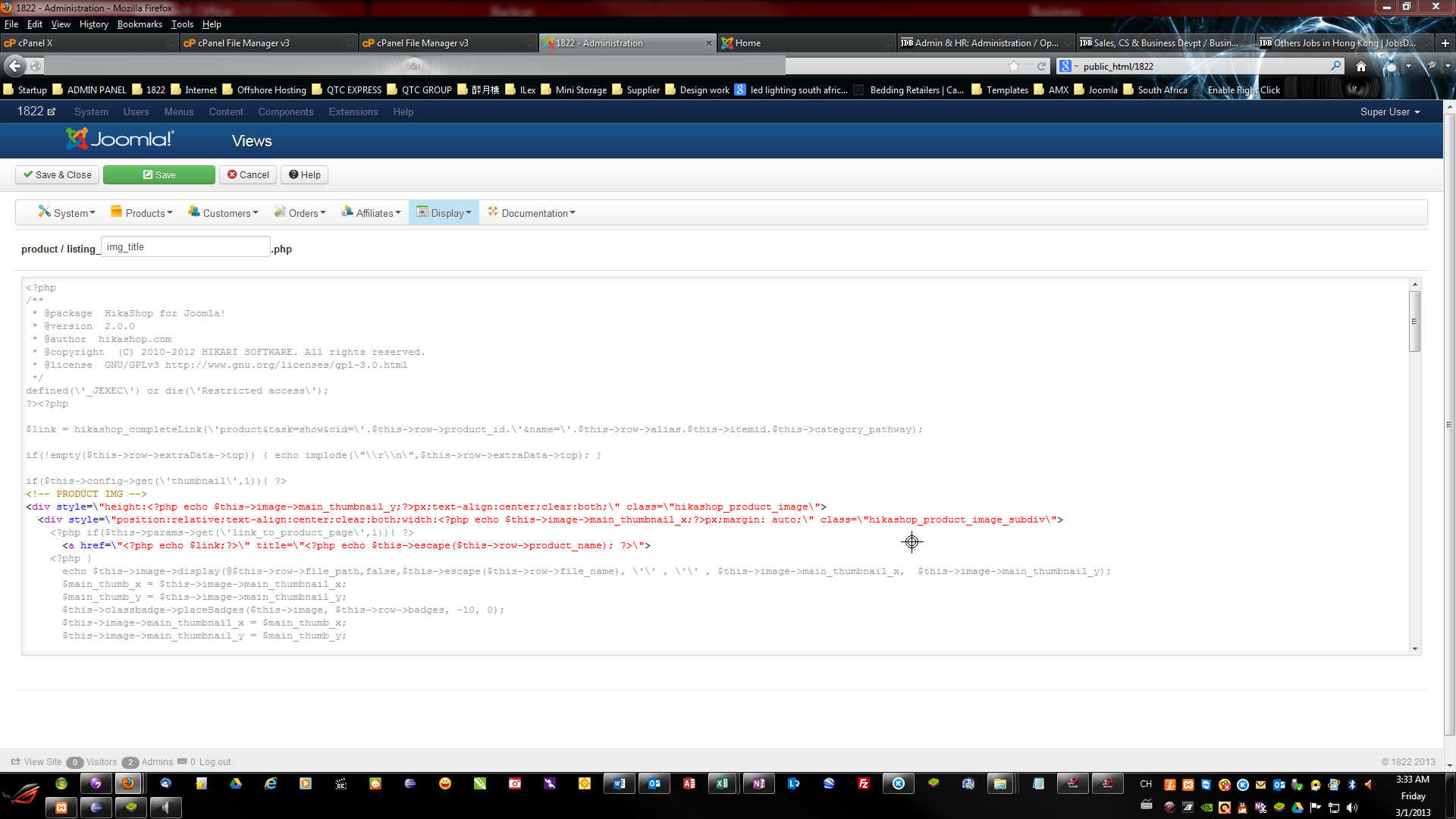Open a new browser tab with plus
This screenshot has width=1456, height=819.
(1445, 43)
